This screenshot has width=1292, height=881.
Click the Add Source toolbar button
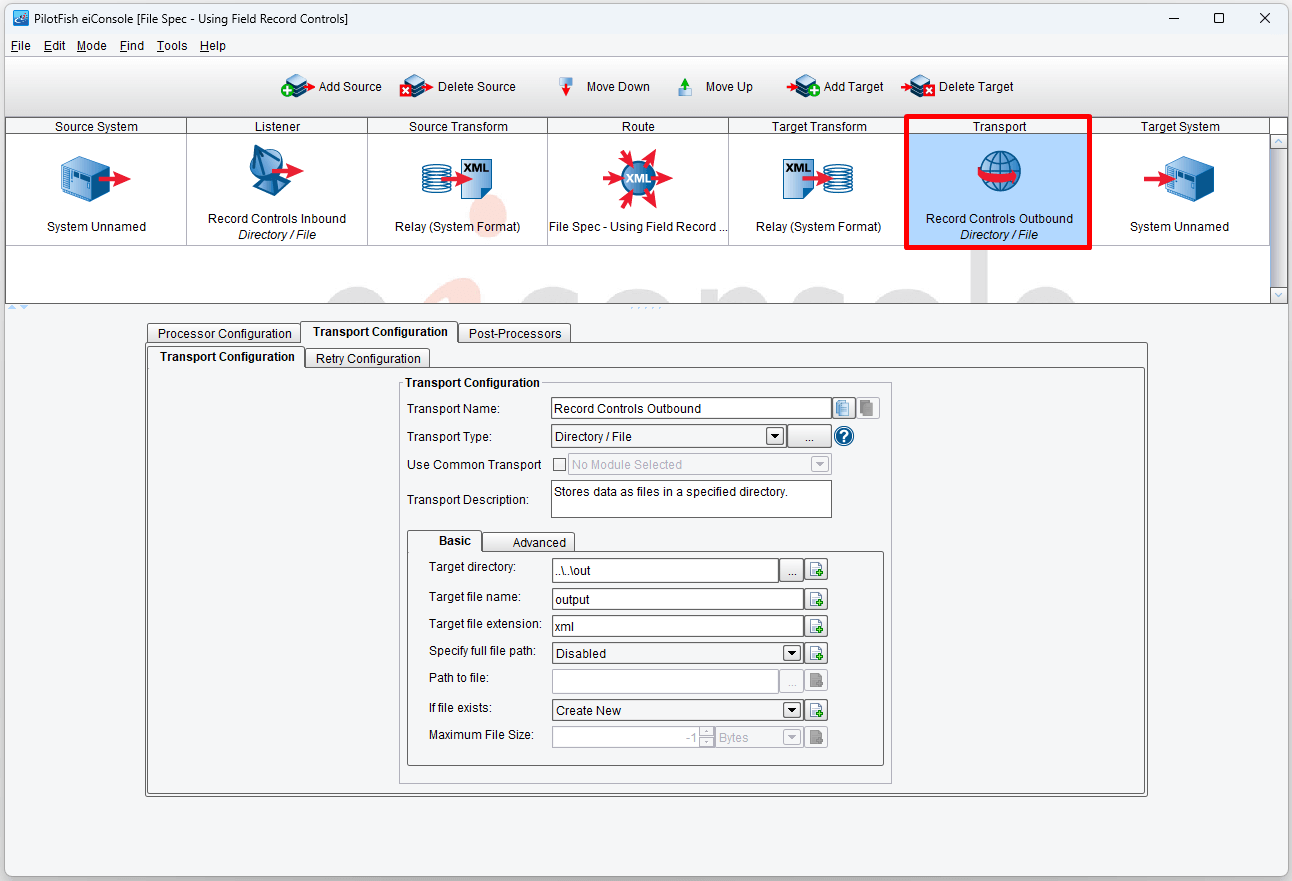[331, 87]
